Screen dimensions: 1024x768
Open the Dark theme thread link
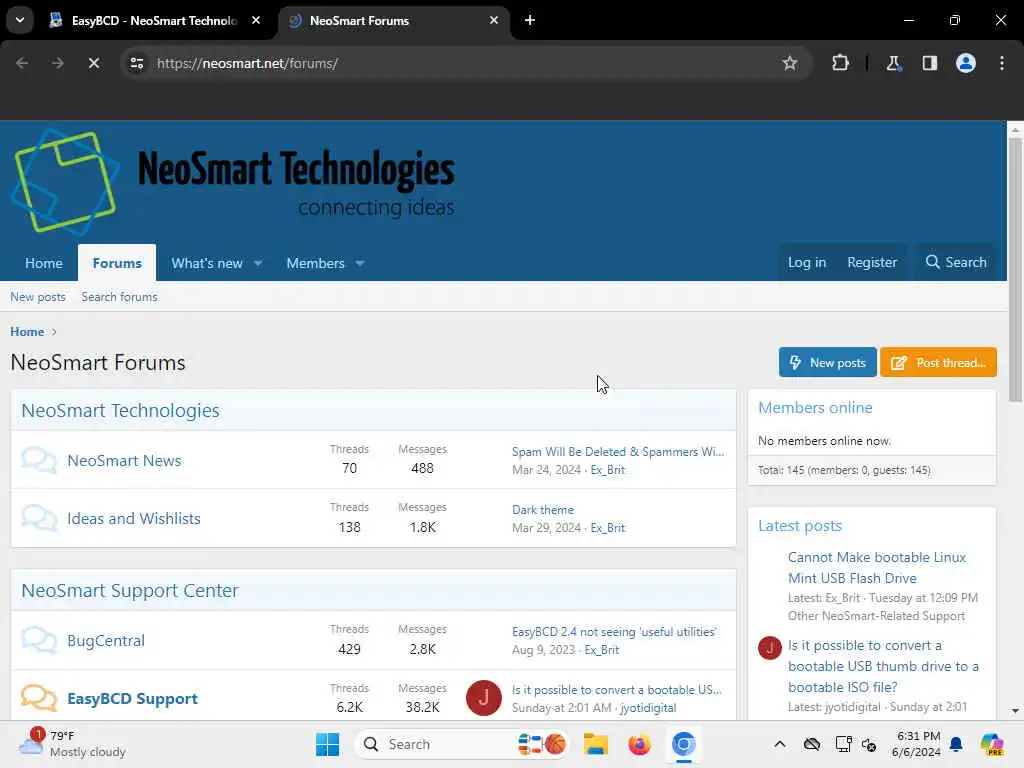pos(543,510)
